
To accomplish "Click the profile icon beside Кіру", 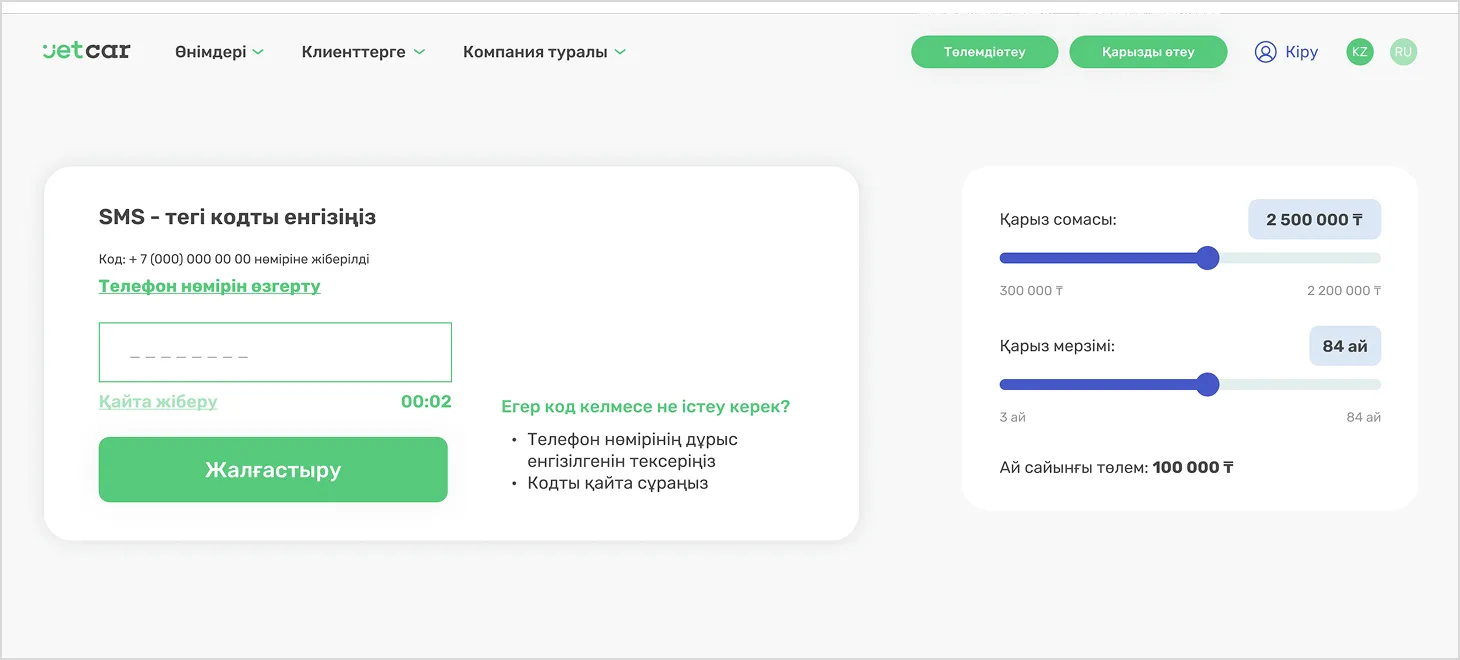I will (x=1264, y=51).
